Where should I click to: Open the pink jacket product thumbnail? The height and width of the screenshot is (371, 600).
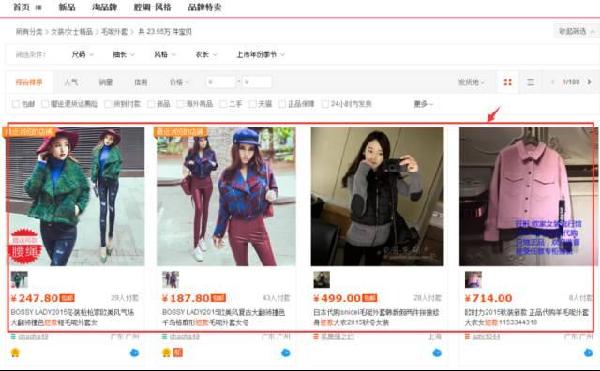click(x=528, y=196)
